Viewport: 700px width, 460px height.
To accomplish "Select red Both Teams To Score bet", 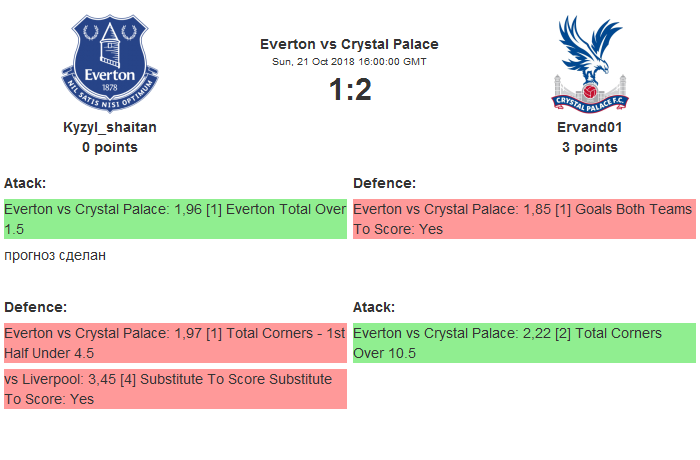I will (525, 219).
